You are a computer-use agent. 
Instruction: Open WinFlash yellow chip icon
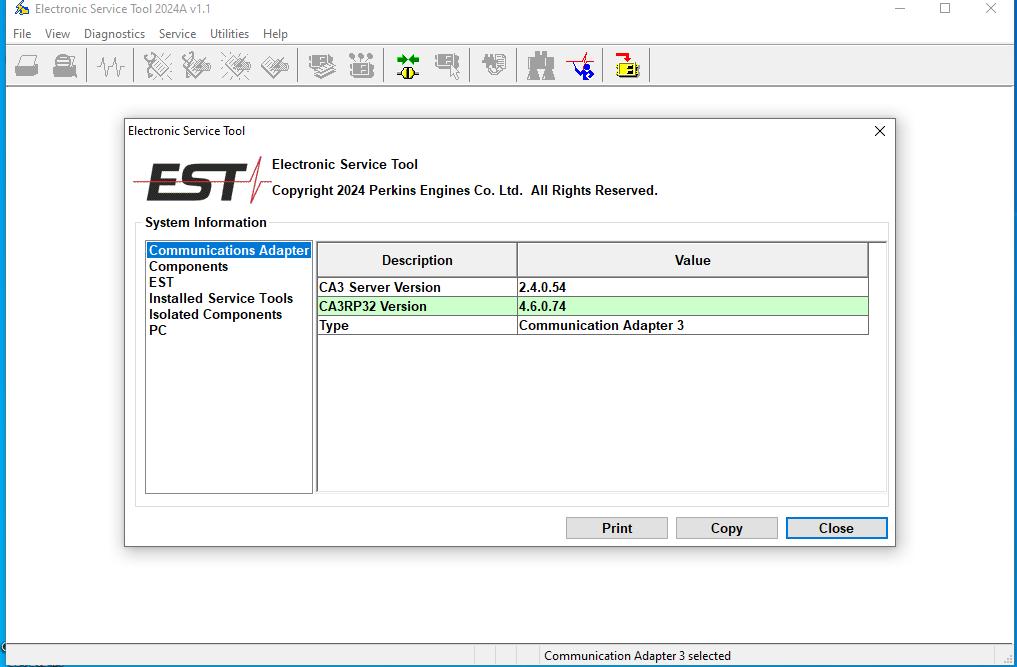627,66
